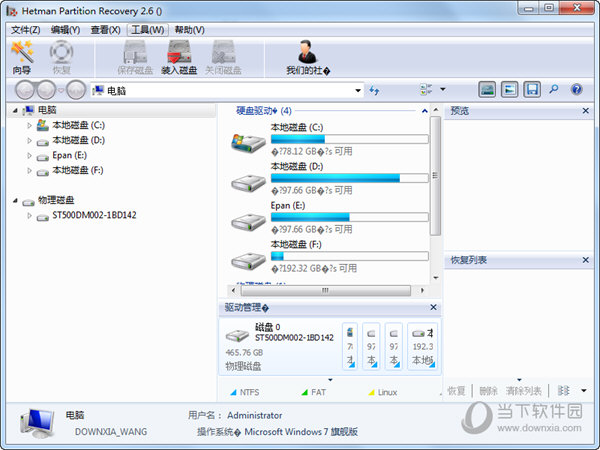The width and height of the screenshot is (600, 450).
Task: Toggle the list panel toolbar icon
Action: click(x=509, y=90)
